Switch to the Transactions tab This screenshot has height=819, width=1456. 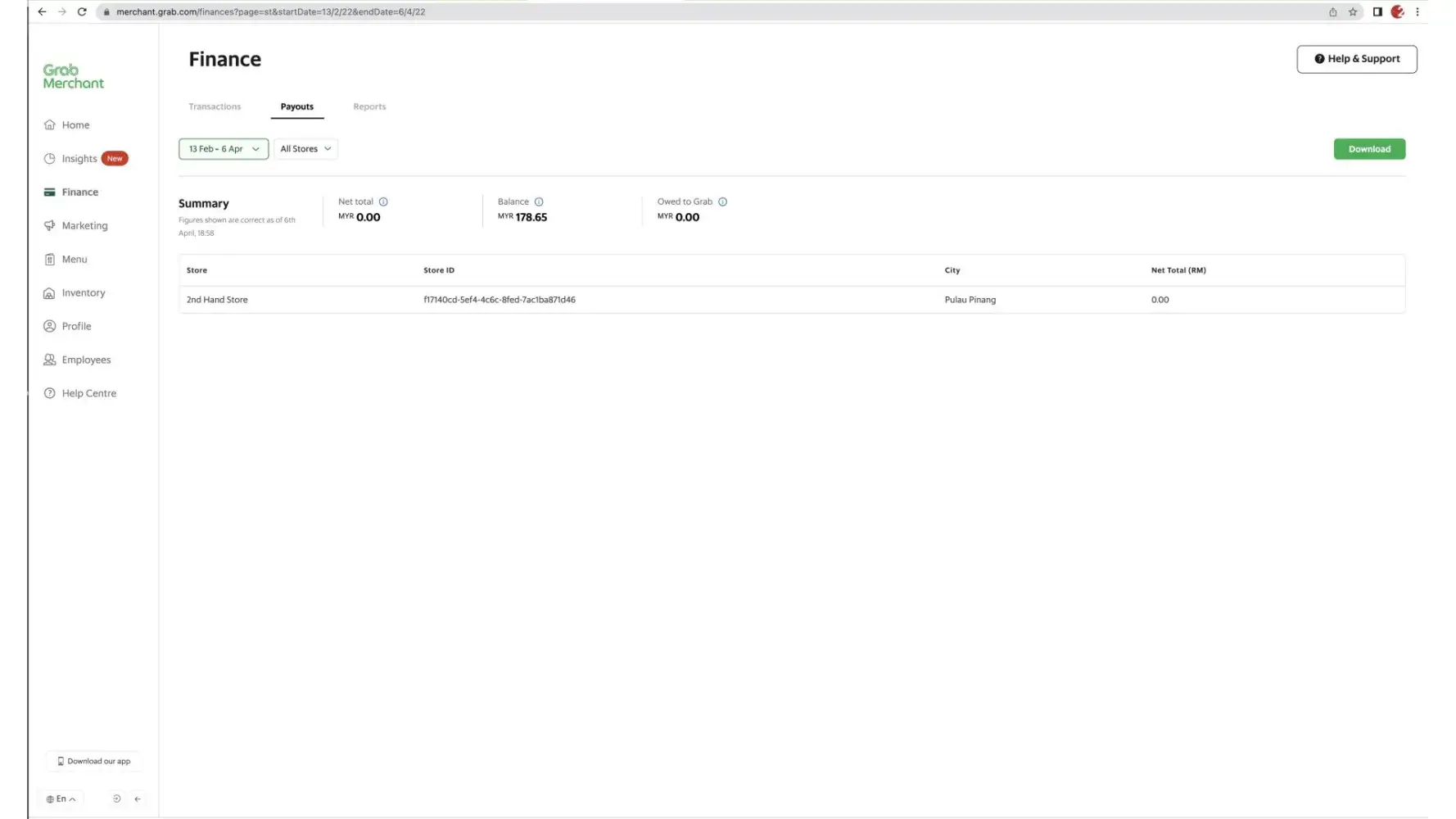(x=215, y=106)
